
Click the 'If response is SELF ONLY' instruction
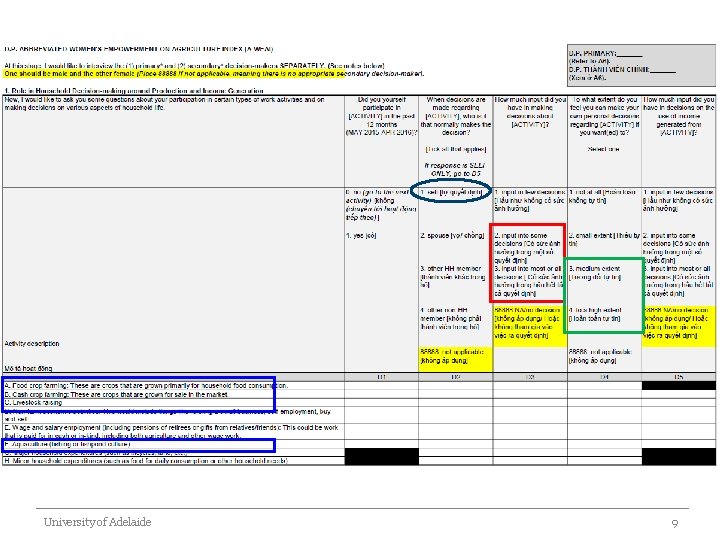[x=455, y=169]
